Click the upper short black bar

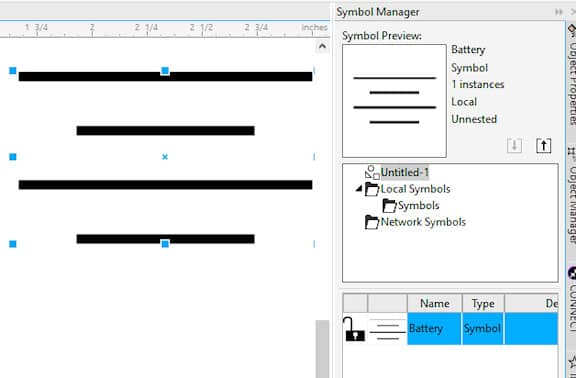pyautogui.click(x=165, y=131)
